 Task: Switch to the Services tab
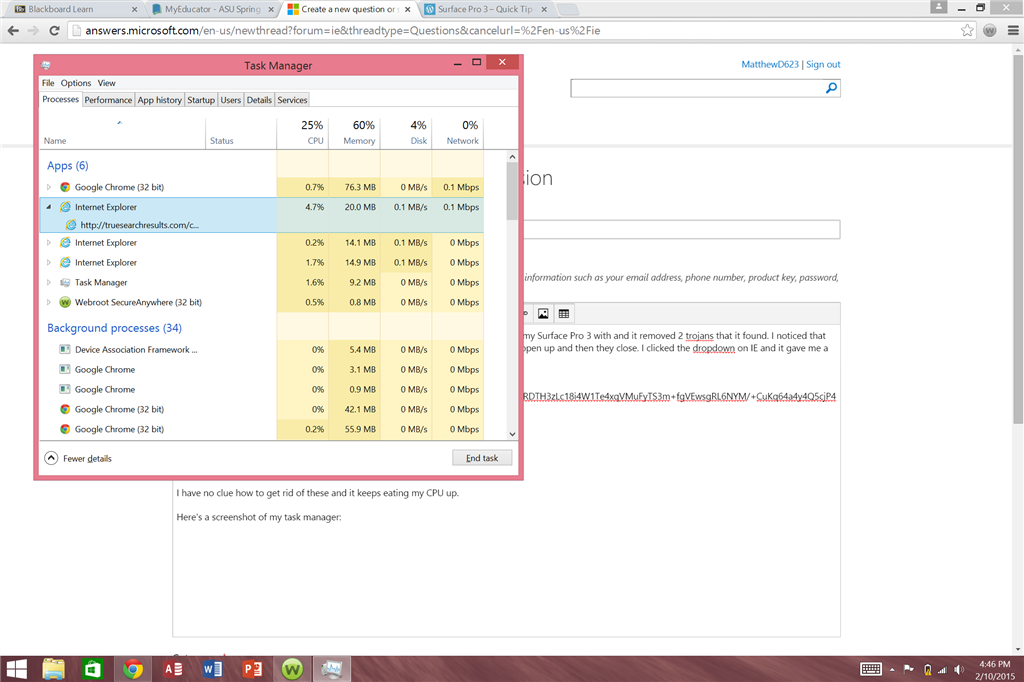click(292, 100)
